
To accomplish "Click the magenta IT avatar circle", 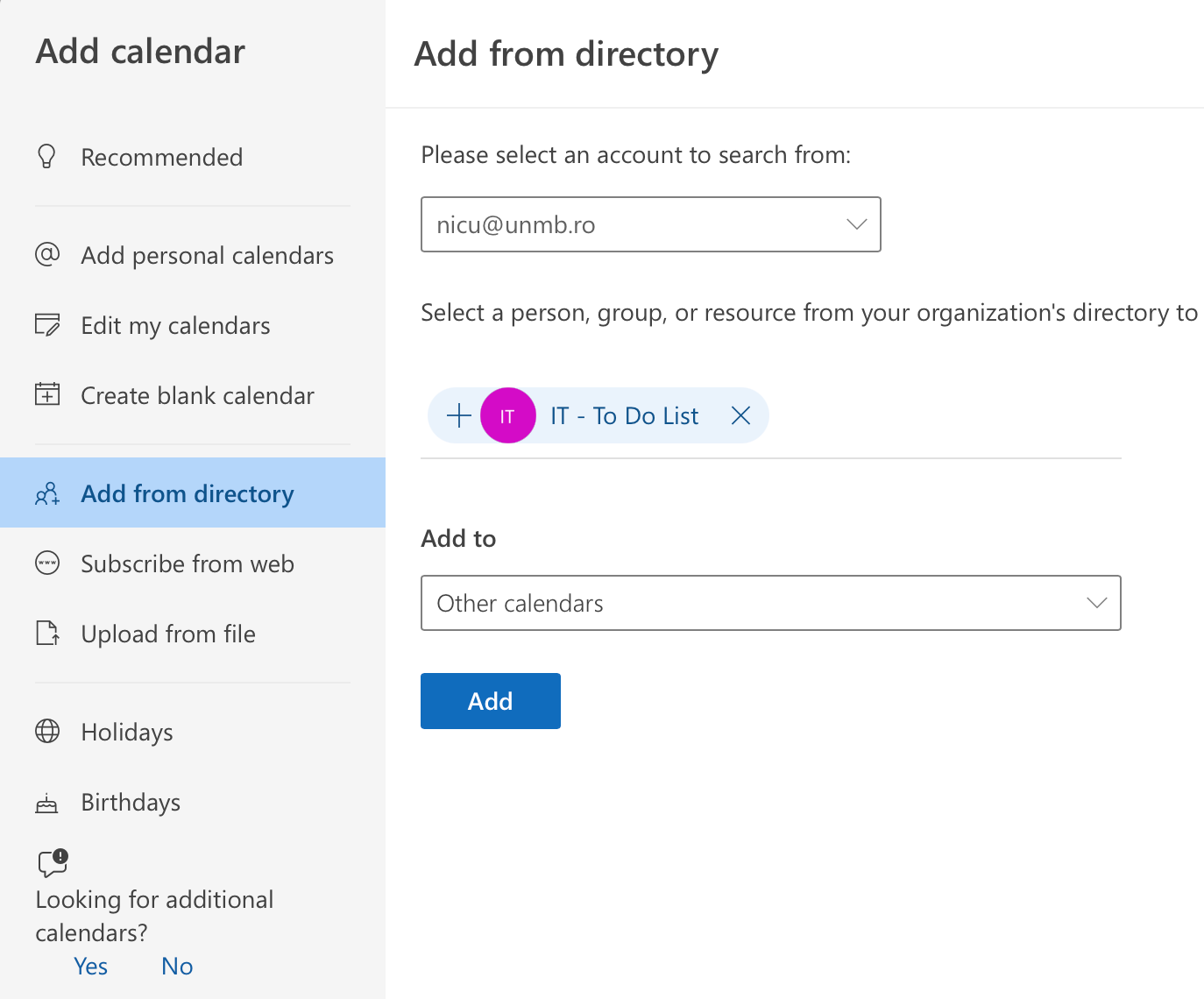I will pos(507,415).
